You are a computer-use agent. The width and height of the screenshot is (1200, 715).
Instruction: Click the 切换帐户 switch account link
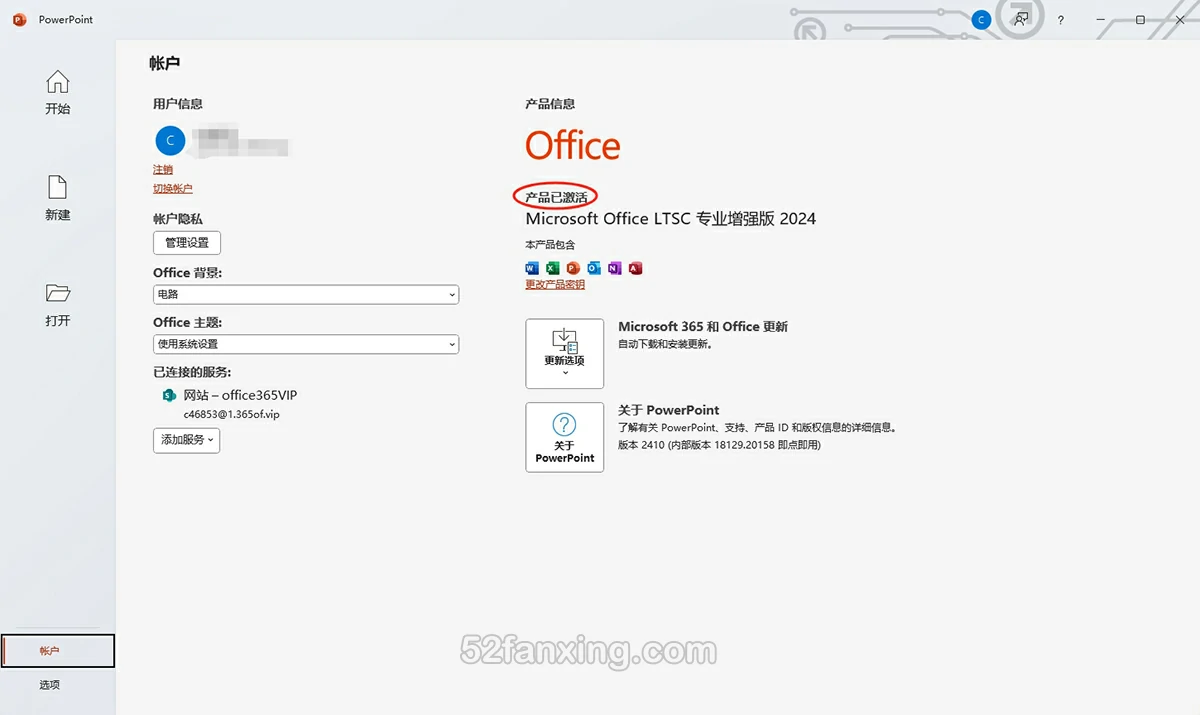173,189
